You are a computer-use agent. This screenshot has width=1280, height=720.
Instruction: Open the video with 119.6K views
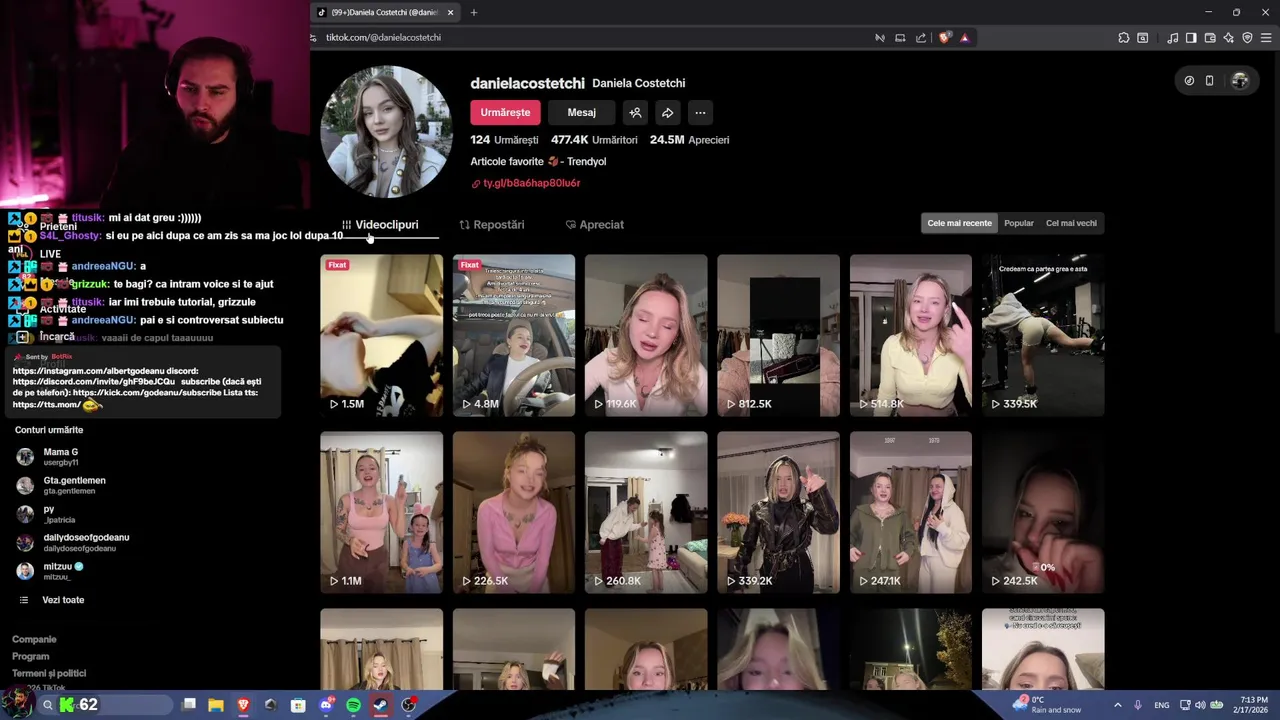pyautogui.click(x=646, y=335)
